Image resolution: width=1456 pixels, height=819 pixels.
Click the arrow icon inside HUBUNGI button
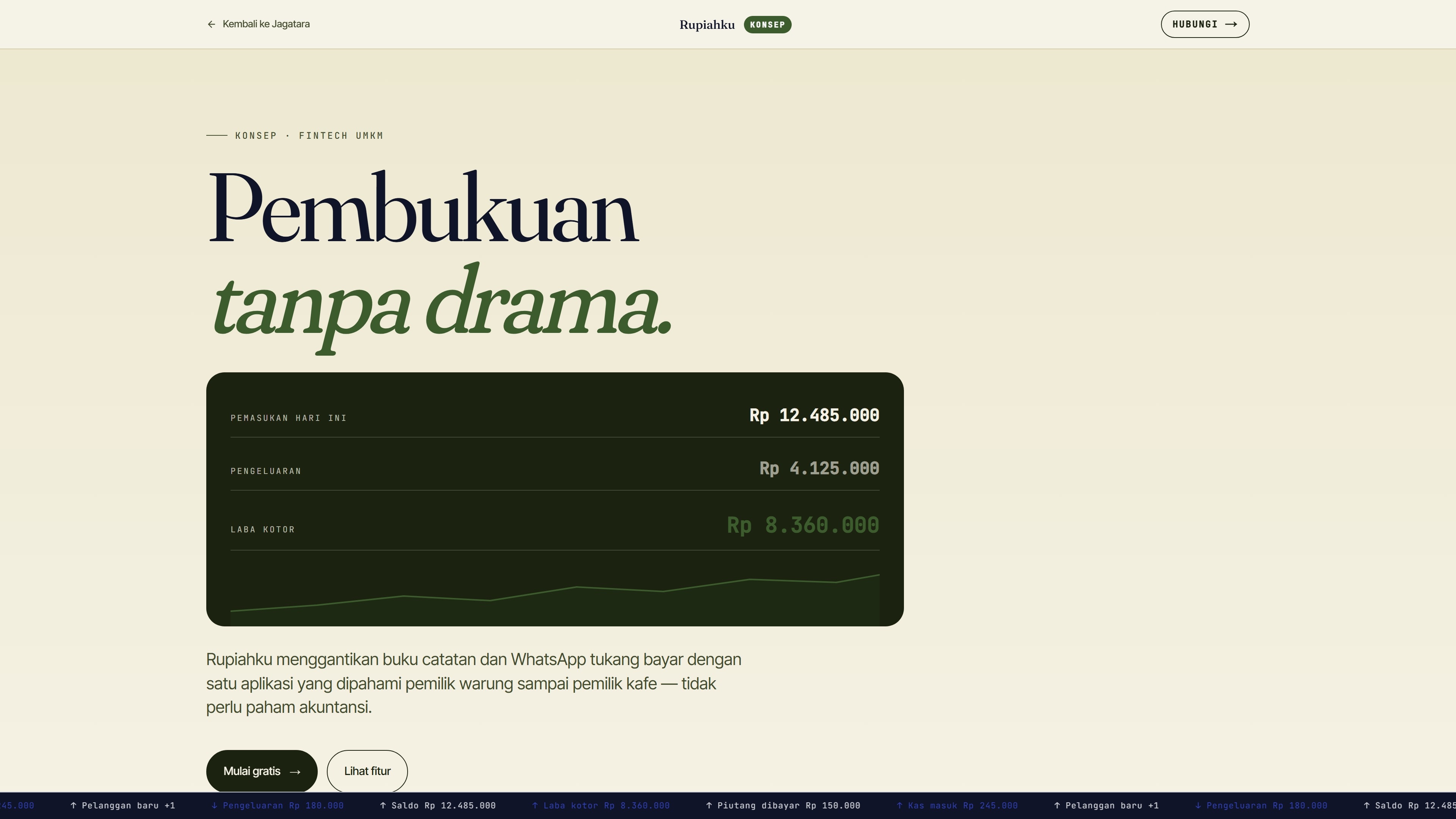click(1231, 24)
